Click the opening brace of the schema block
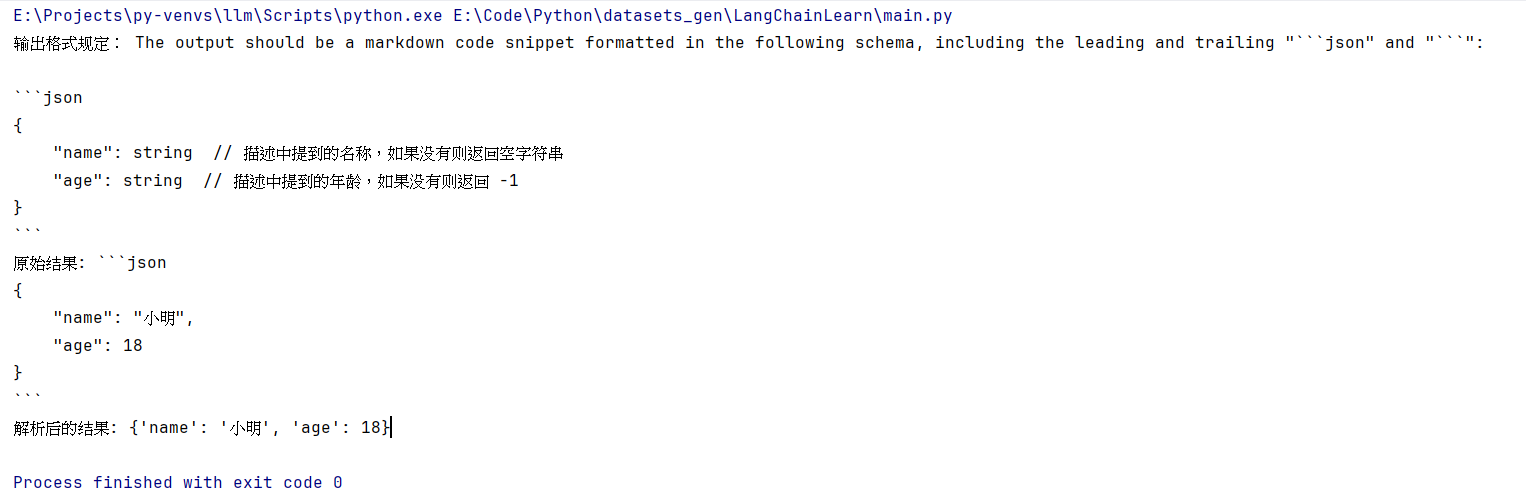Image resolution: width=1526 pixels, height=503 pixels. [x=17, y=126]
